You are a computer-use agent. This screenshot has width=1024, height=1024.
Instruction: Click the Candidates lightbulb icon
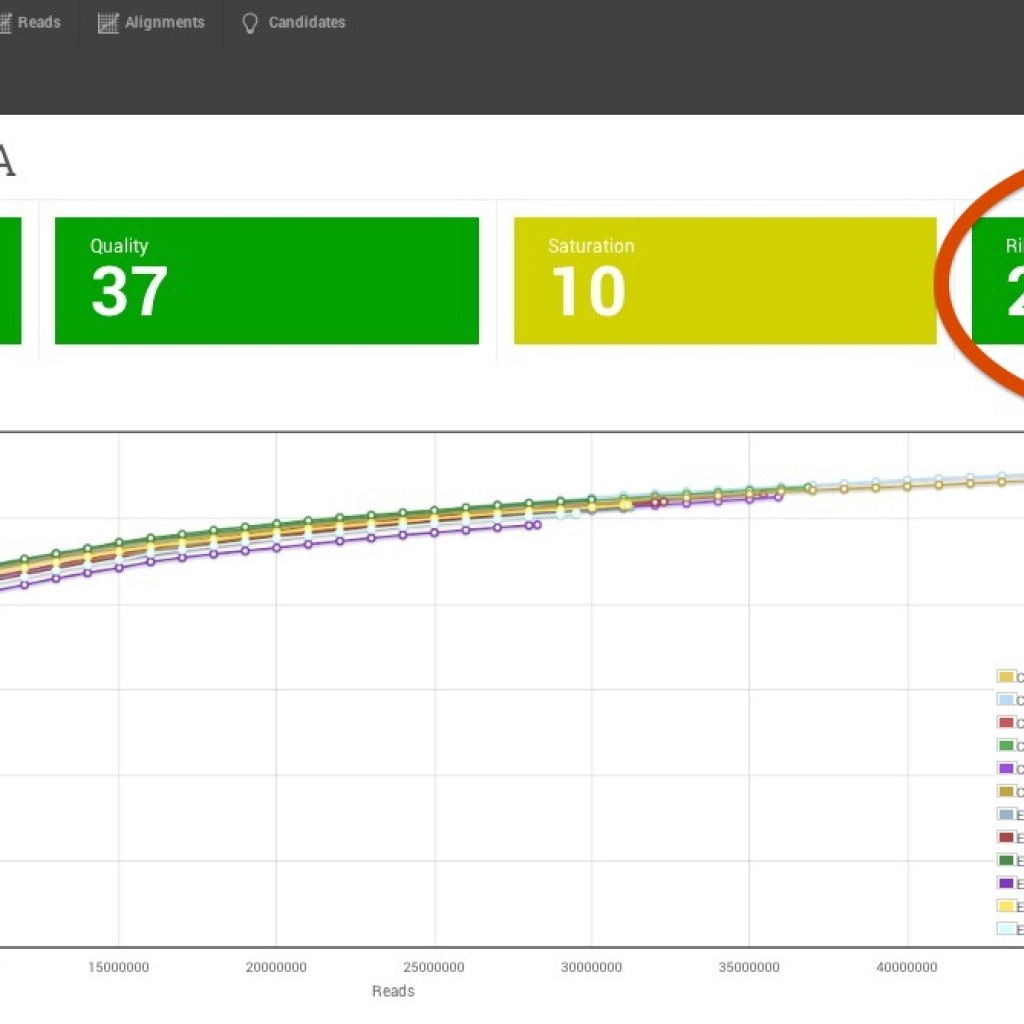pos(250,23)
